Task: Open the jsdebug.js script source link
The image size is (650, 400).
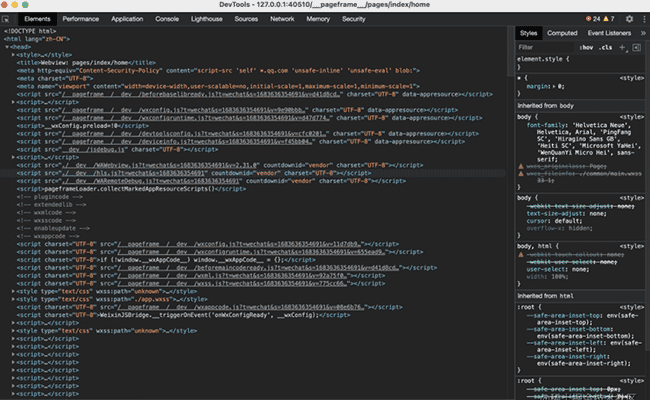Action: click(93, 150)
